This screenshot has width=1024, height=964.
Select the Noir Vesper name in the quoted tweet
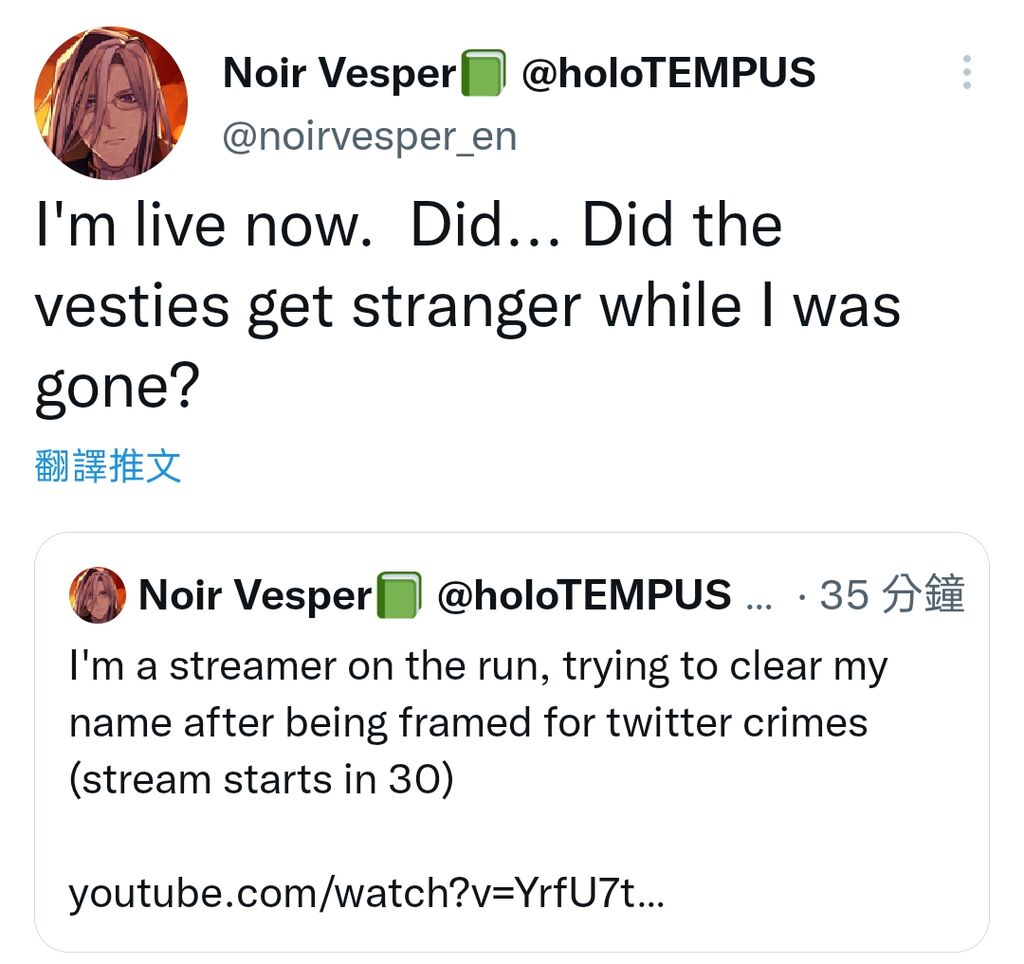point(254,597)
